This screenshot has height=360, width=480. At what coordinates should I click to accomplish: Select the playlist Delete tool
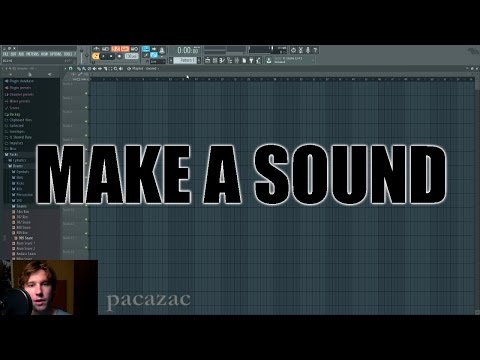pos(89,68)
